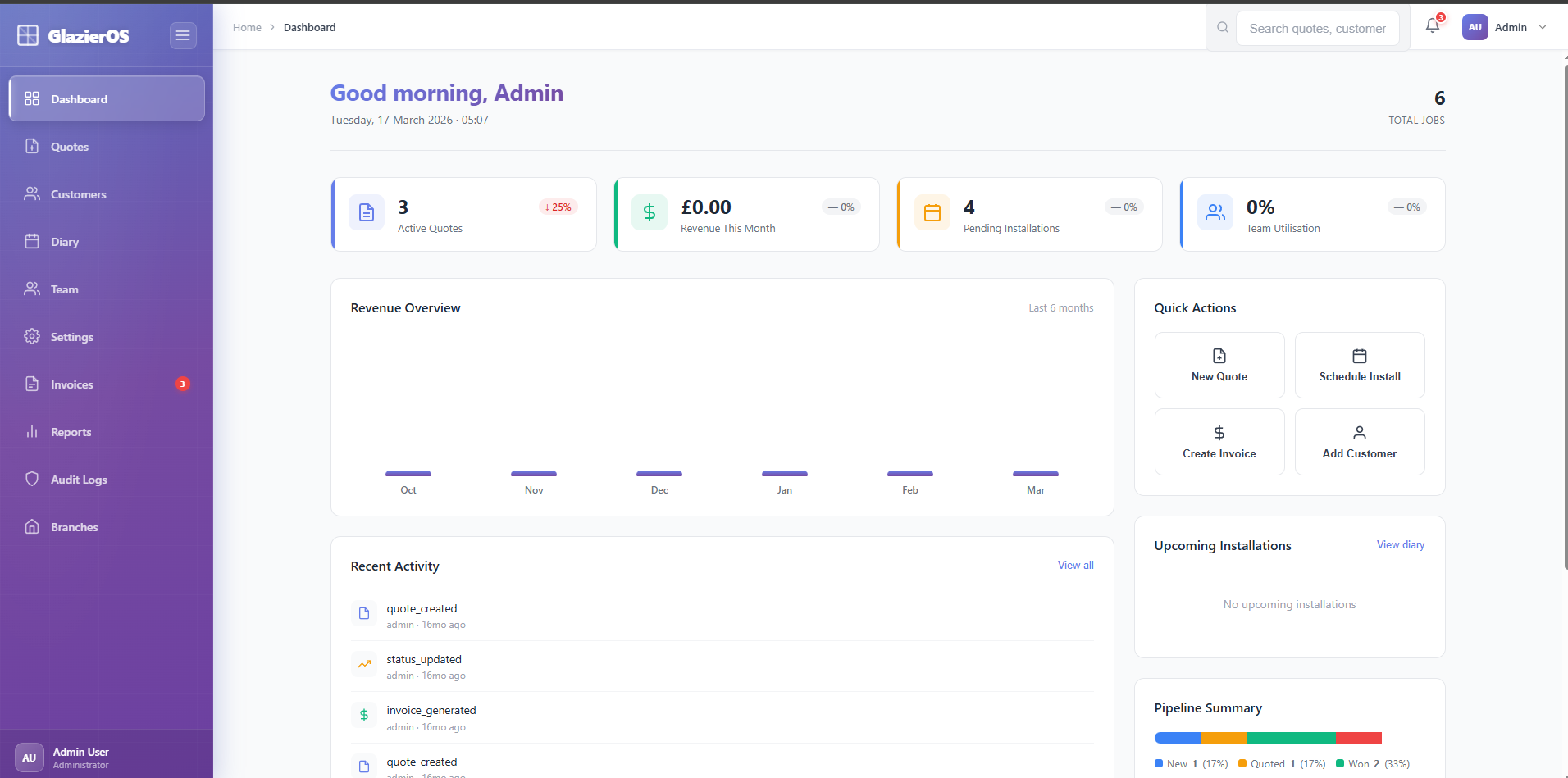Click the Audit Logs shield icon
Image resolution: width=1568 pixels, height=778 pixels.
point(31,479)
